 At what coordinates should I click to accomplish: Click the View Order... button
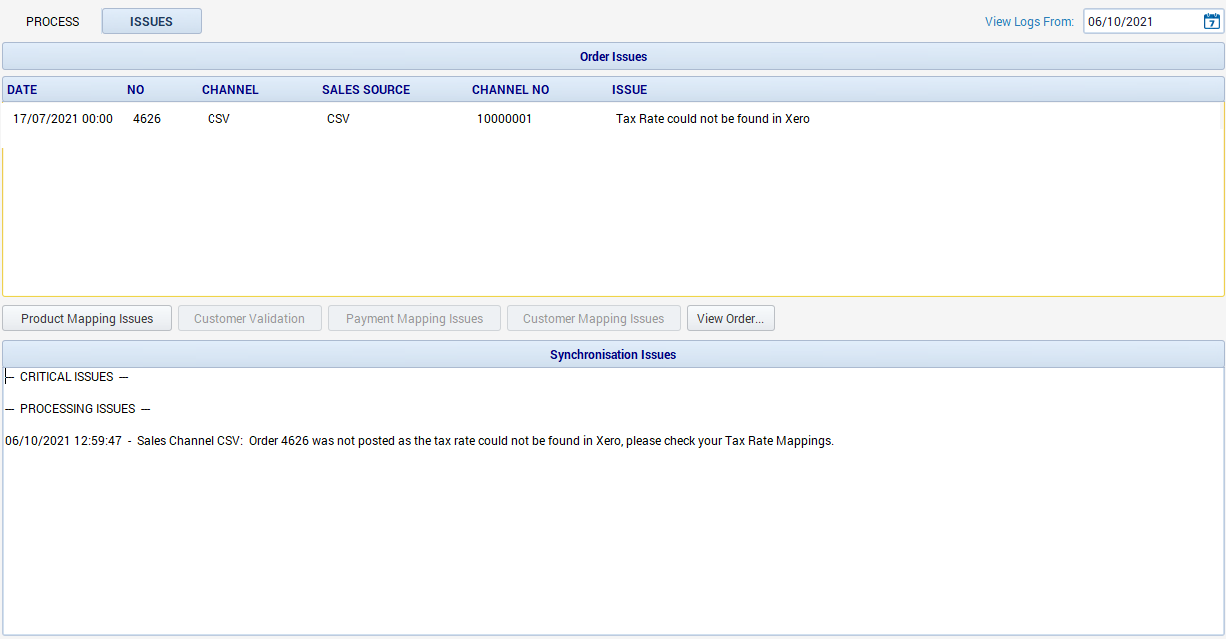(x=731, y=319)
